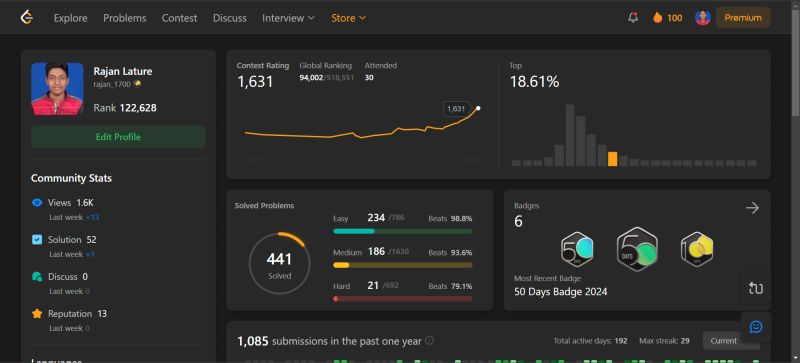Click the swap layout floating icon
This screenshot has height=363, width=800.
point(756,288)
